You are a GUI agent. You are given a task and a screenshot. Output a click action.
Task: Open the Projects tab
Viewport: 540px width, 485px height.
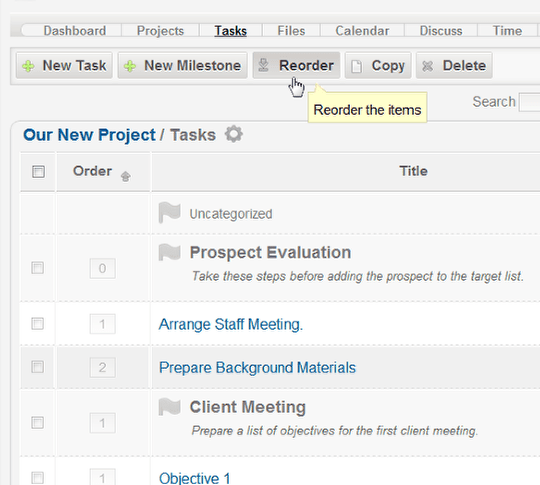(x=160, y=31)
